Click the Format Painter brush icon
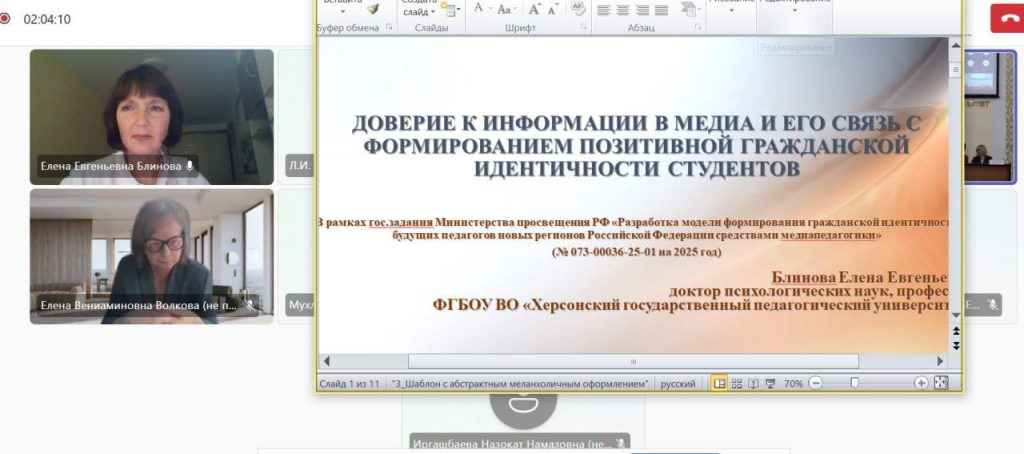 (x=373, y=9)
